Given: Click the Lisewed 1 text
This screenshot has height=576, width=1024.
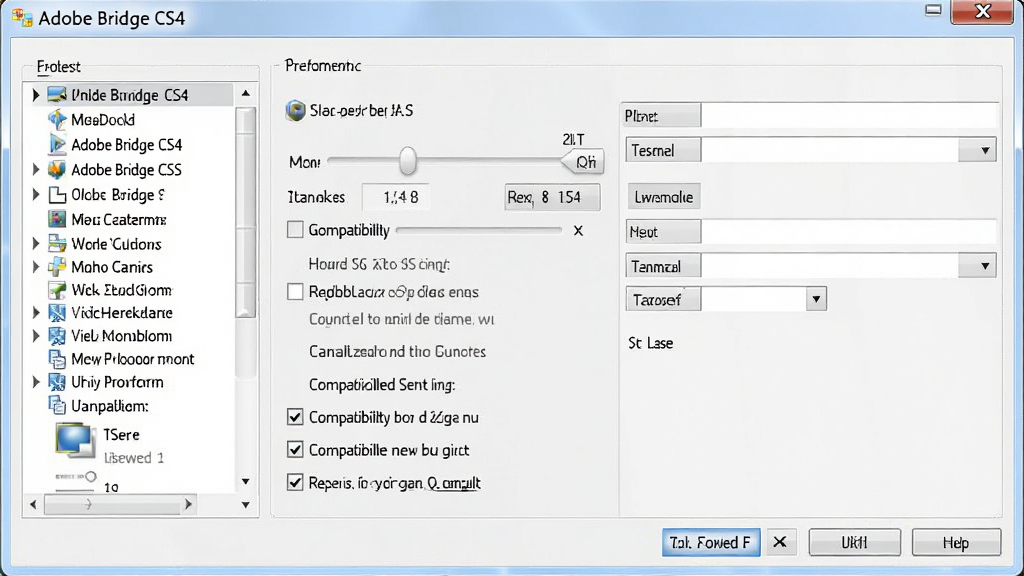Looking at the screenshot, I should tap(133, 458).
